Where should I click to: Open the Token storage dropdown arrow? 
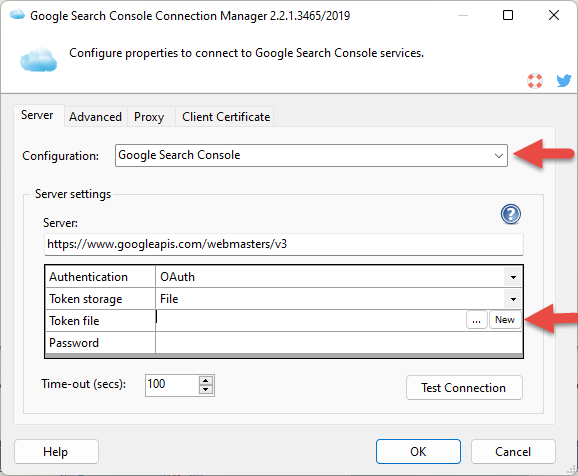click(513, 299)
